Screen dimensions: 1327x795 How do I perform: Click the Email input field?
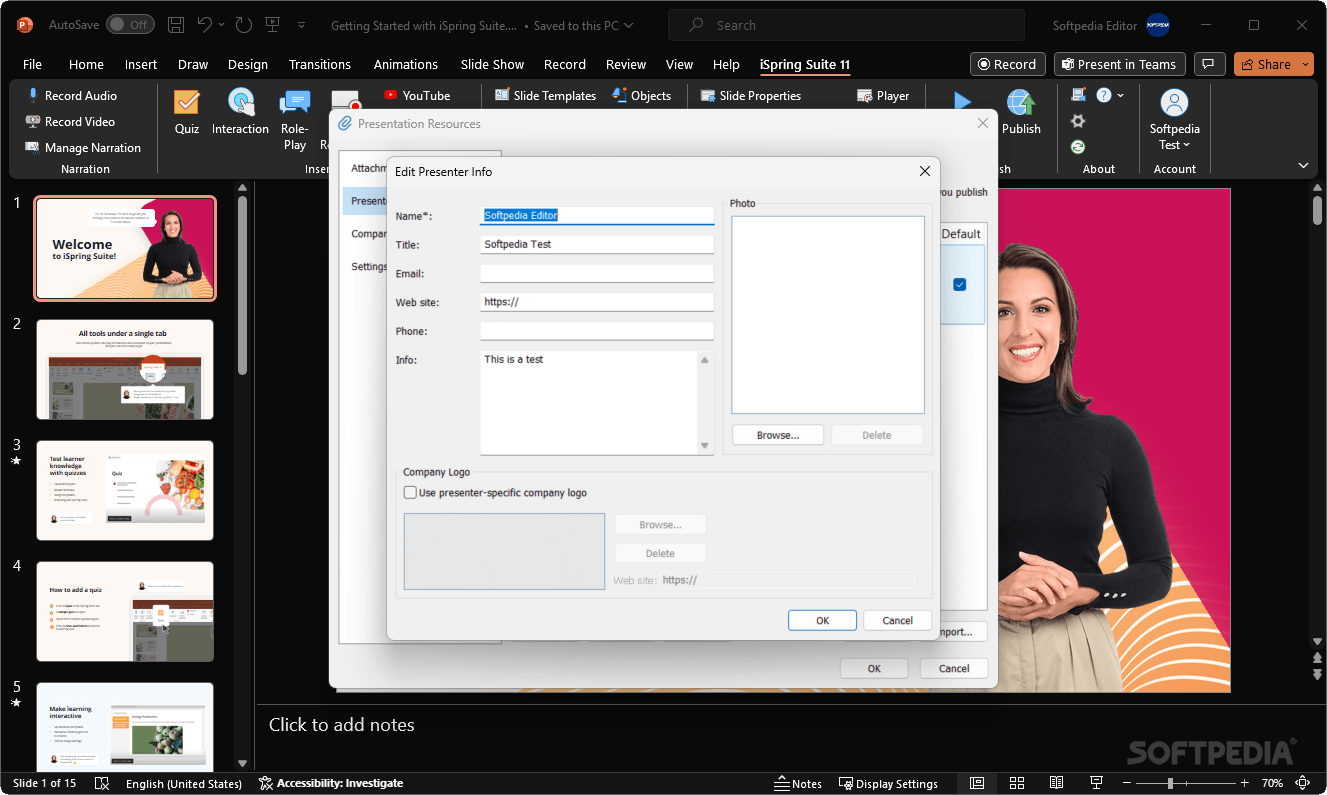pyautogui.click(x=597, y=273)
